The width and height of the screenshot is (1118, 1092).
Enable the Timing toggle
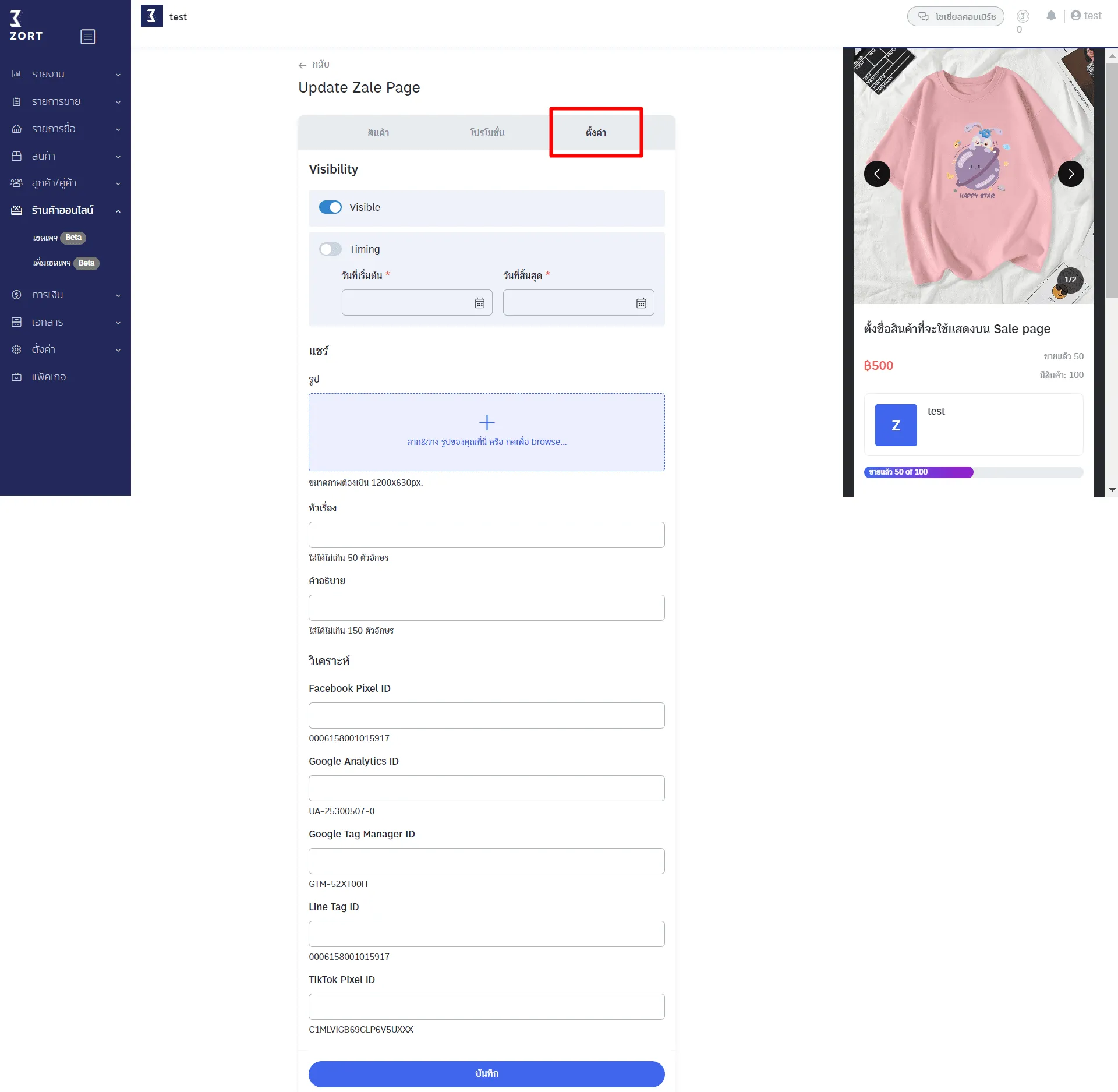(330, 249)
